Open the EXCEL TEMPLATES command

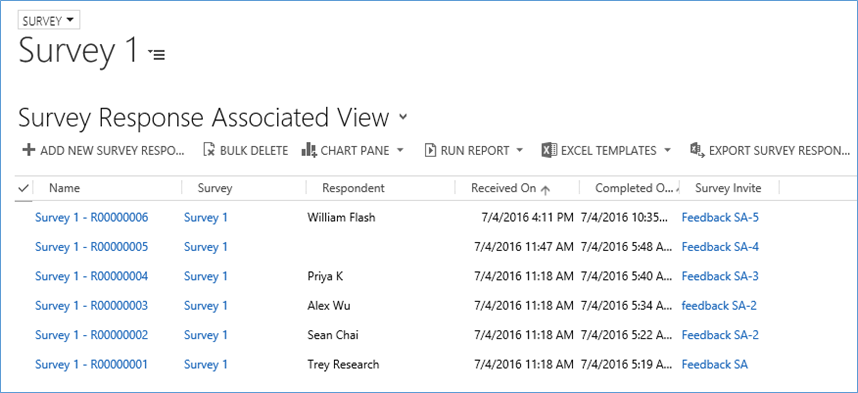point(608,151)
